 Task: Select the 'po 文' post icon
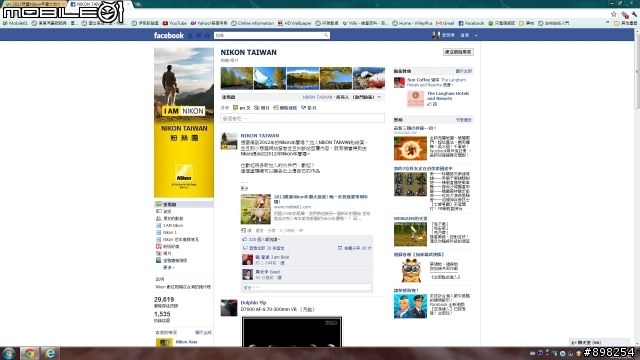pos(236,108)
